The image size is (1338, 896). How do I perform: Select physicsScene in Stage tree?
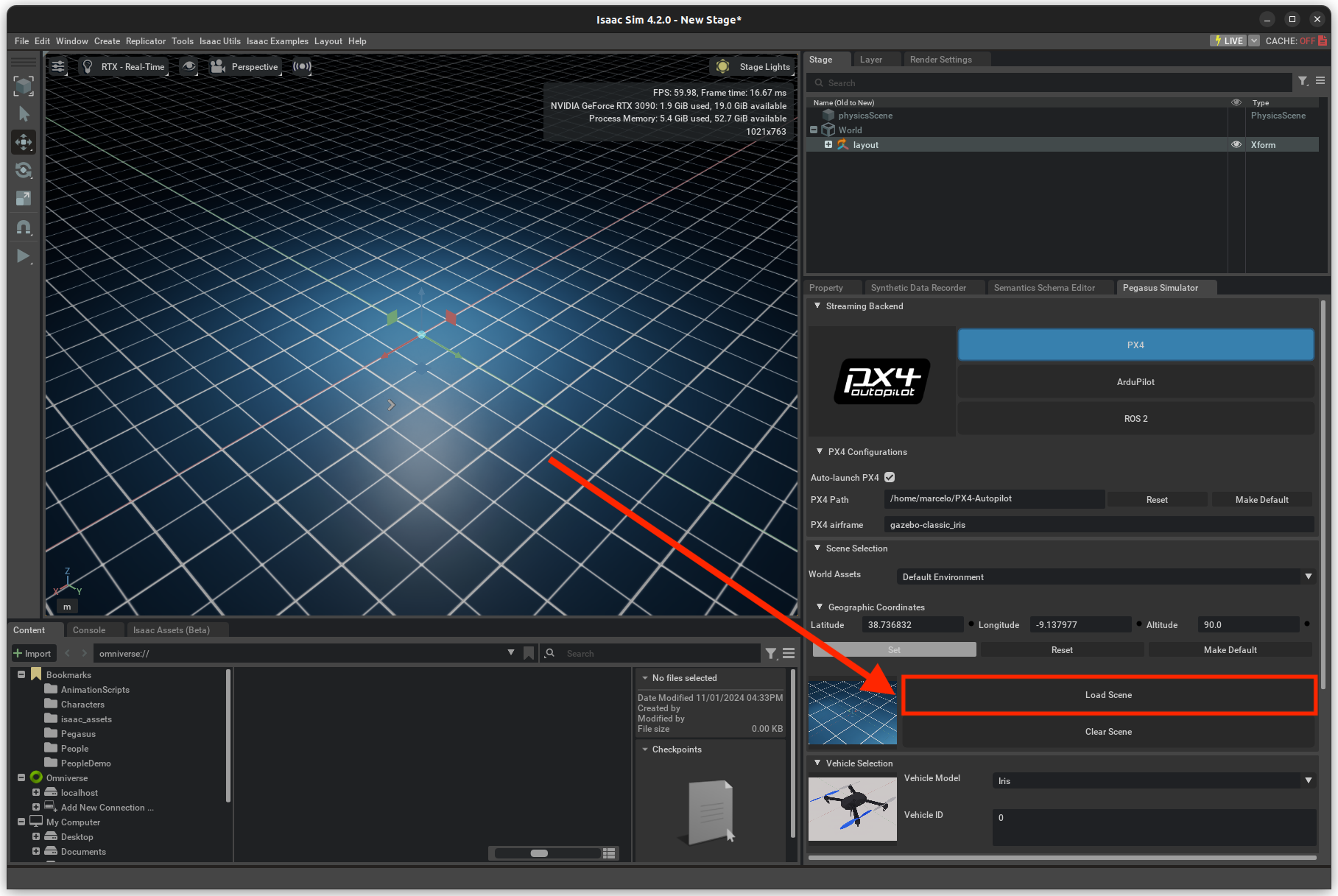865,116
